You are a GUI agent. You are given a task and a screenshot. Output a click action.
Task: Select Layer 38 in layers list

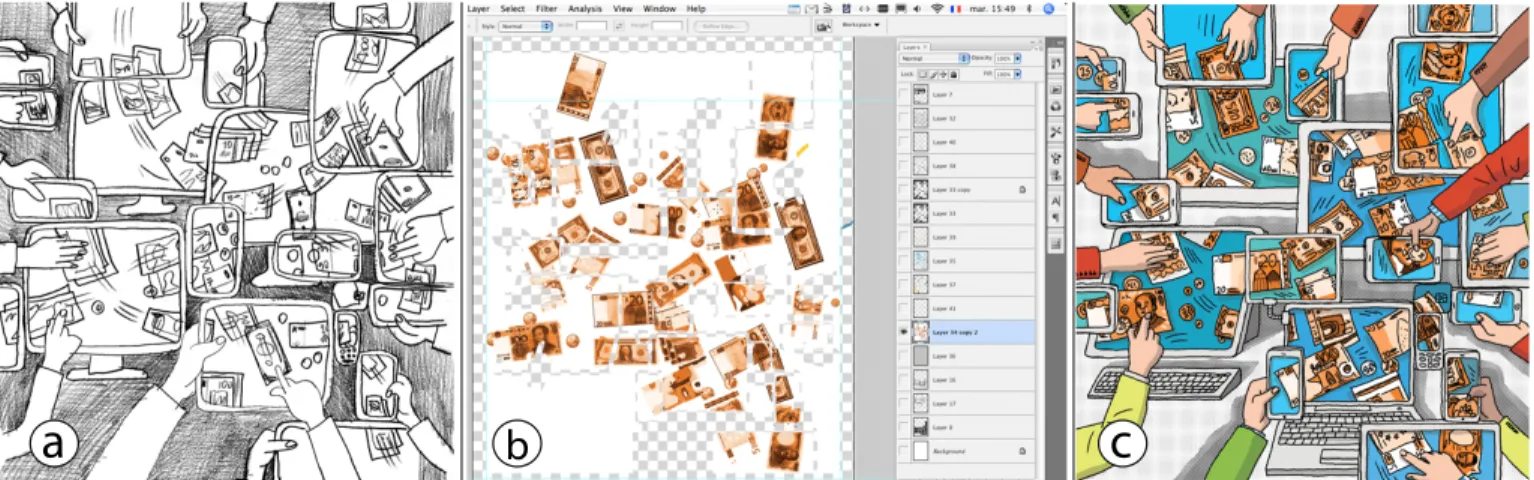pyautogui.click(x=965, y=166)
